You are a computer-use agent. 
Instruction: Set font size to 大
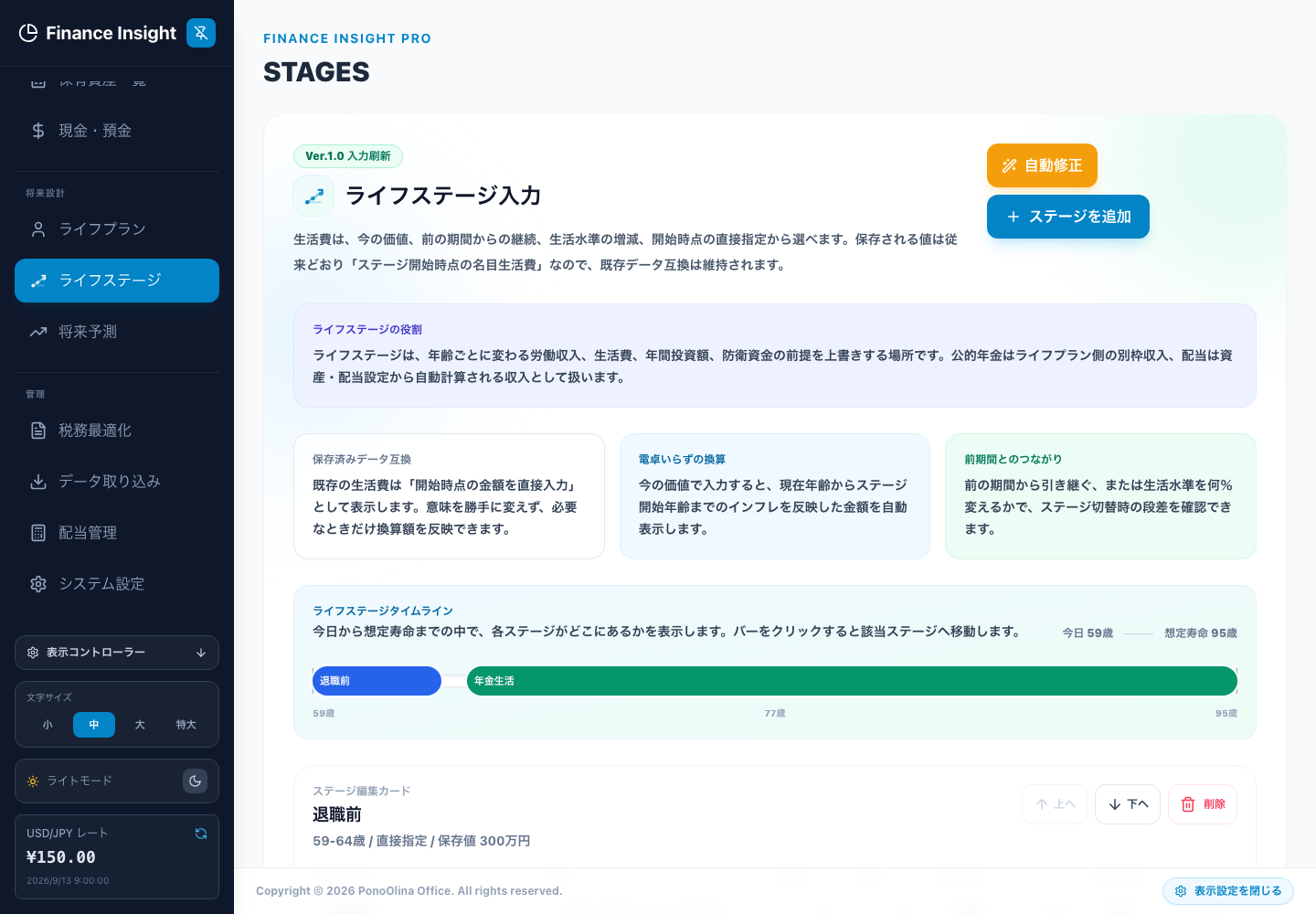click(x=140, y=725)
